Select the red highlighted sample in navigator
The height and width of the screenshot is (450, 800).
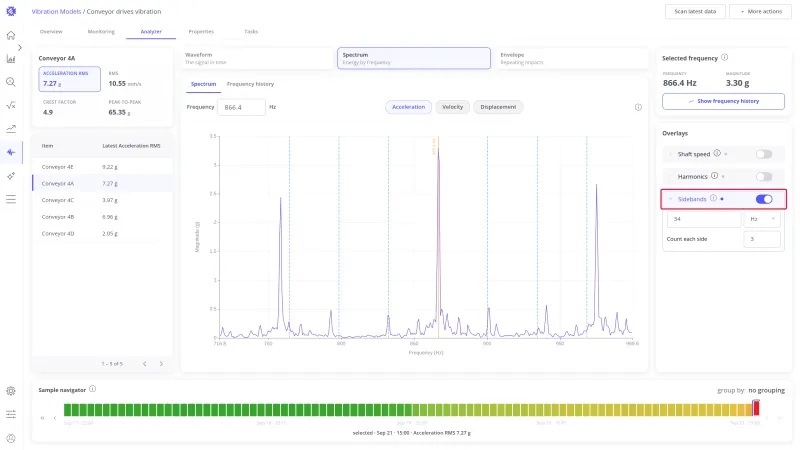(x=756, y=408)
